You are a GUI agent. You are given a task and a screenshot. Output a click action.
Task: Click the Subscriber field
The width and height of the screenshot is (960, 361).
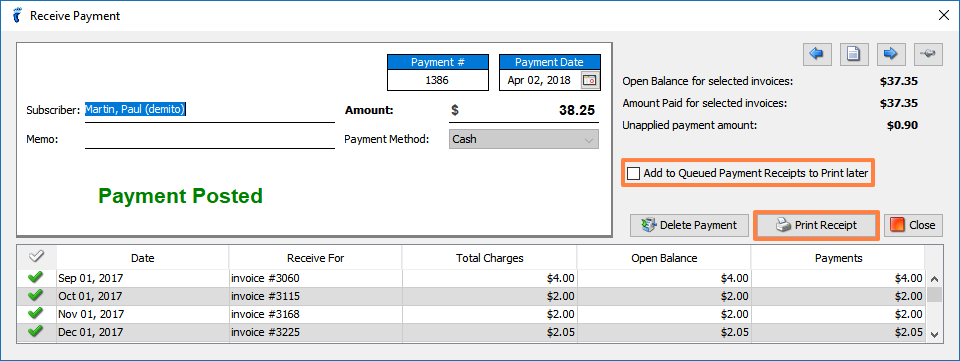209,110
